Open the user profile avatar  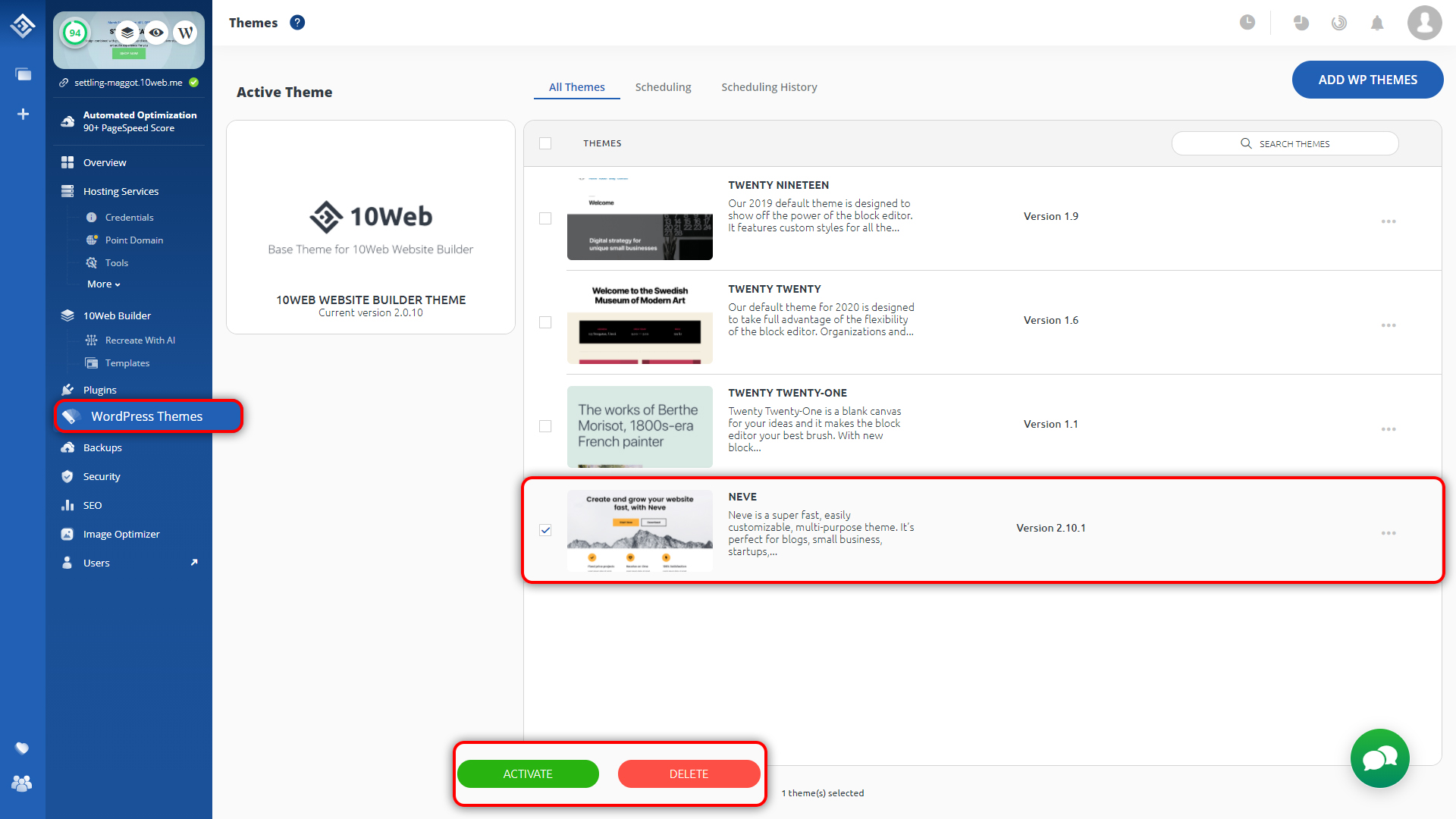[1424, 23]
